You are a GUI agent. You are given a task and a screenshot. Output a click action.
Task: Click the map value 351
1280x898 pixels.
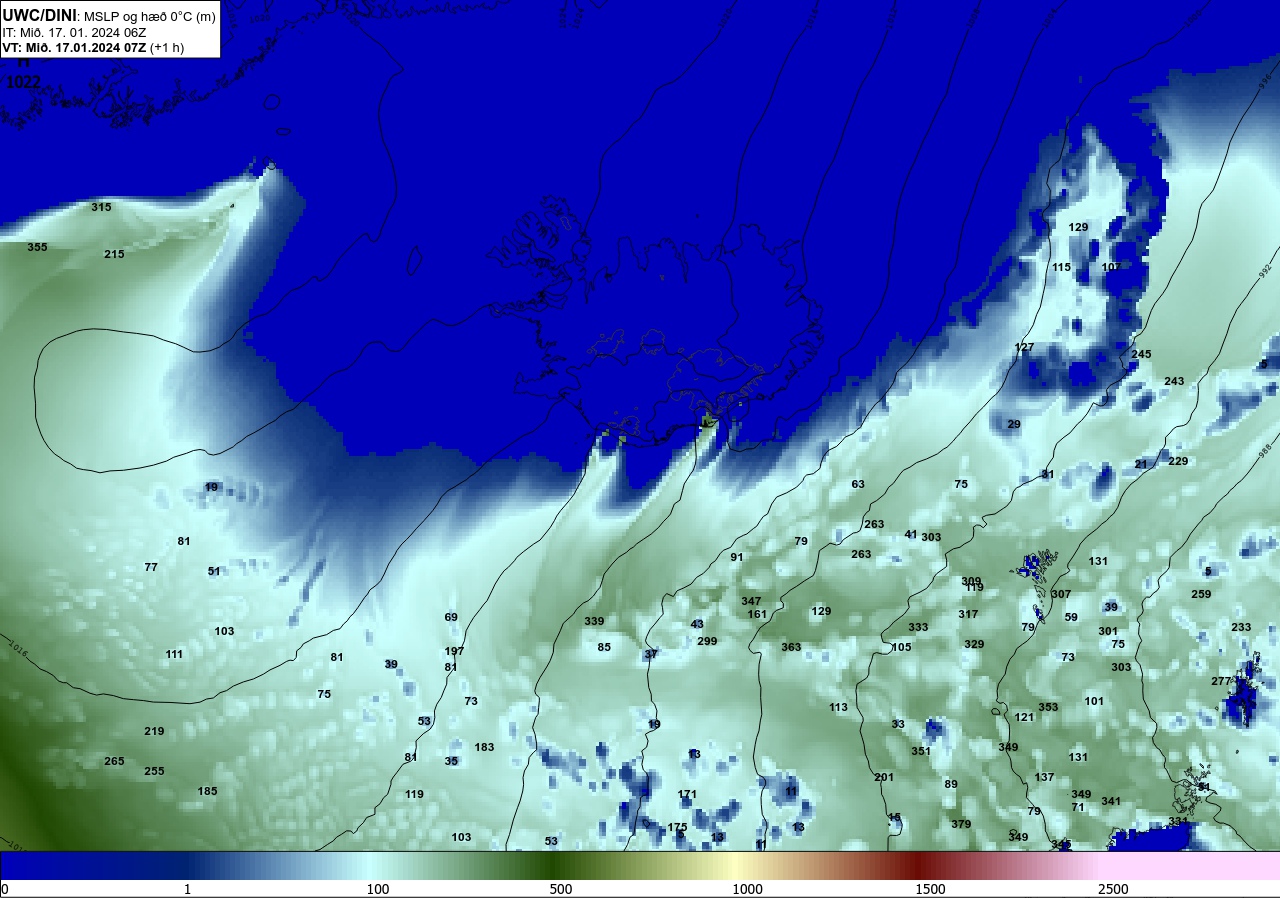[921, 751]
